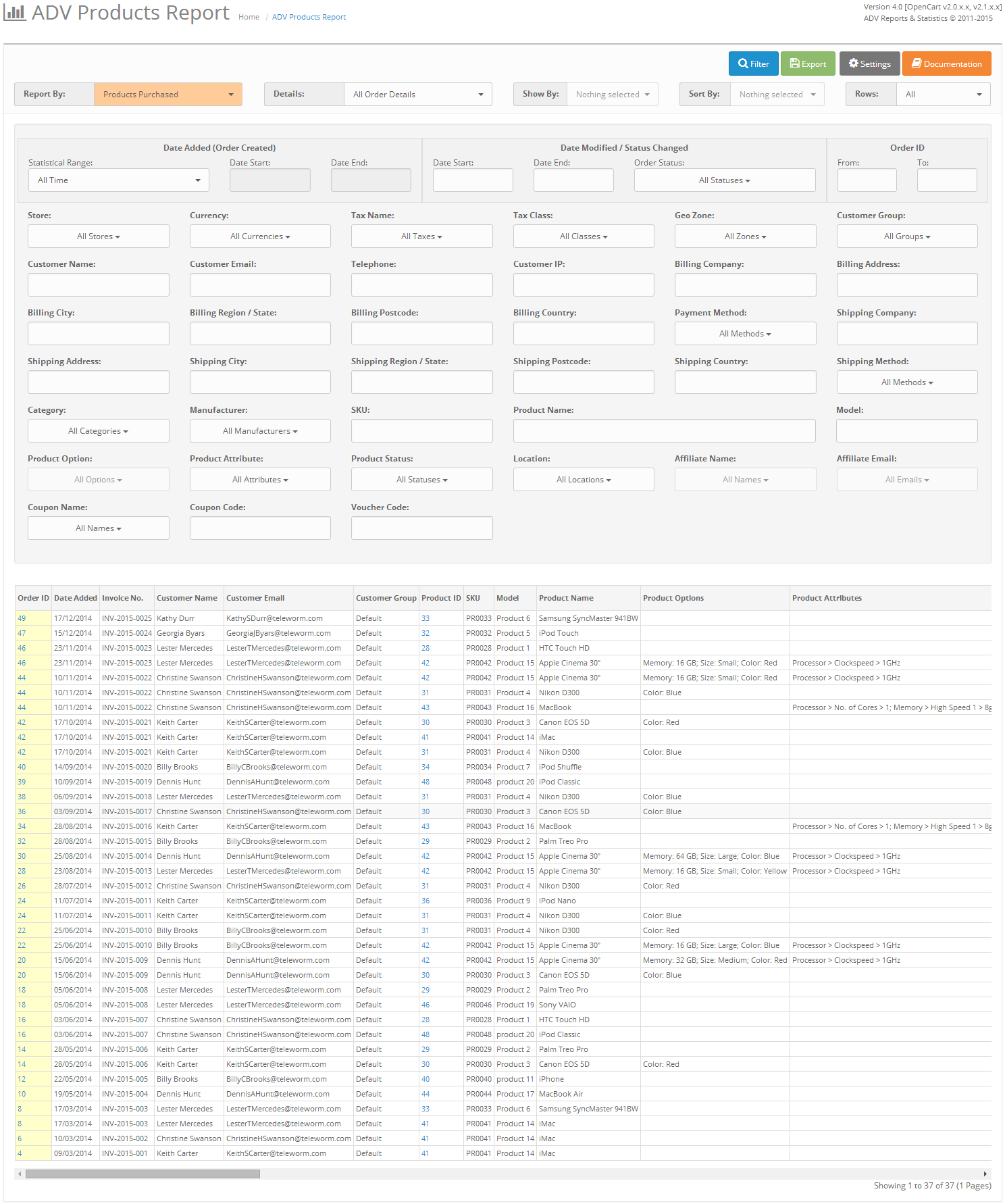The width and height of the screenshot is (1005, 1204).
Task: Open the All Categories dropdown
Action: point(99,431)
